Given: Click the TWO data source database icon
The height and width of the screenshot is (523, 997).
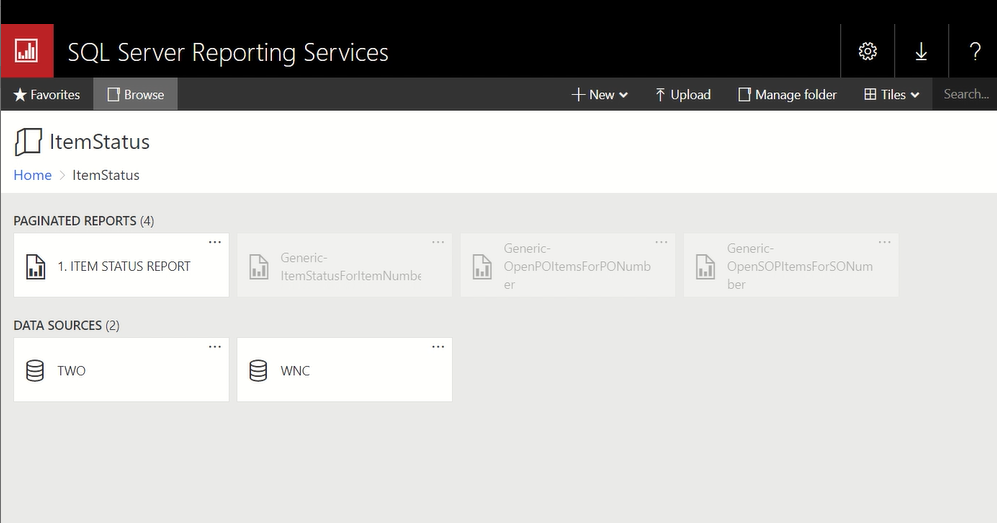Looking at the screenshot, I should pyautogui.click(x=35, y=371).
